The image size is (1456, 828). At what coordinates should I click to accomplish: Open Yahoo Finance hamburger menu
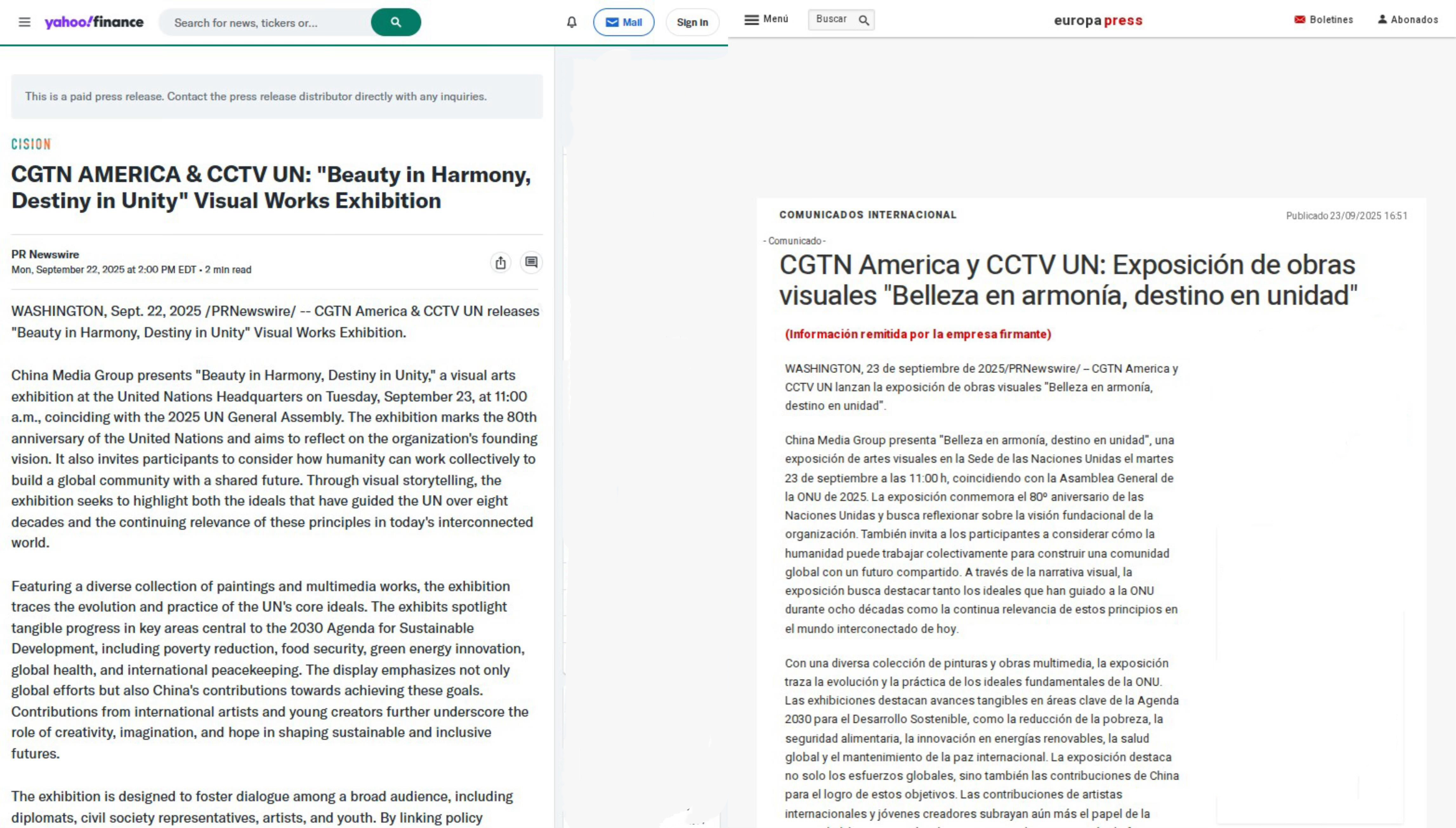[24, 22]
